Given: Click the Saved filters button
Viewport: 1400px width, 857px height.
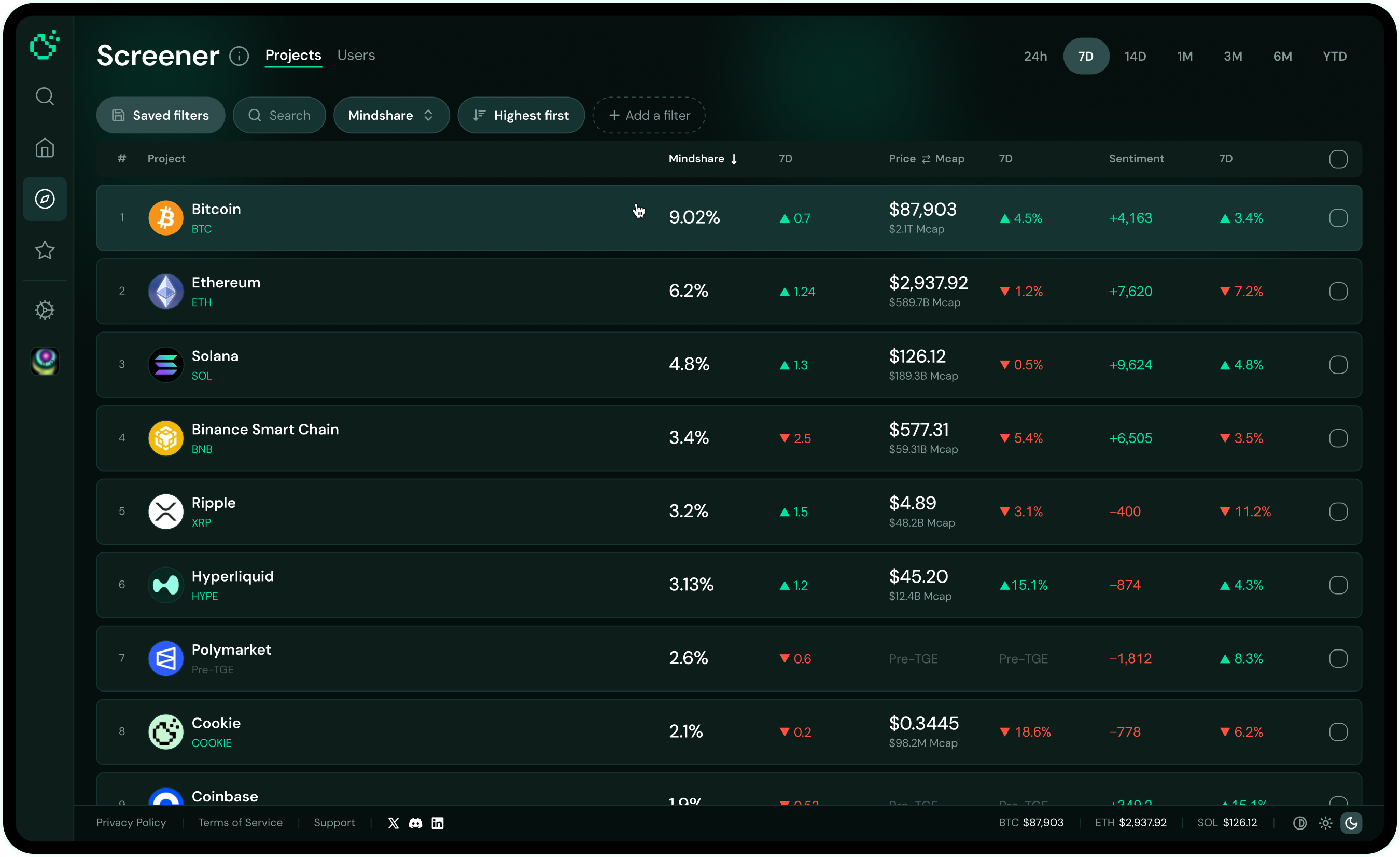Looking at the screenshot, I should [x=161, y=115].
